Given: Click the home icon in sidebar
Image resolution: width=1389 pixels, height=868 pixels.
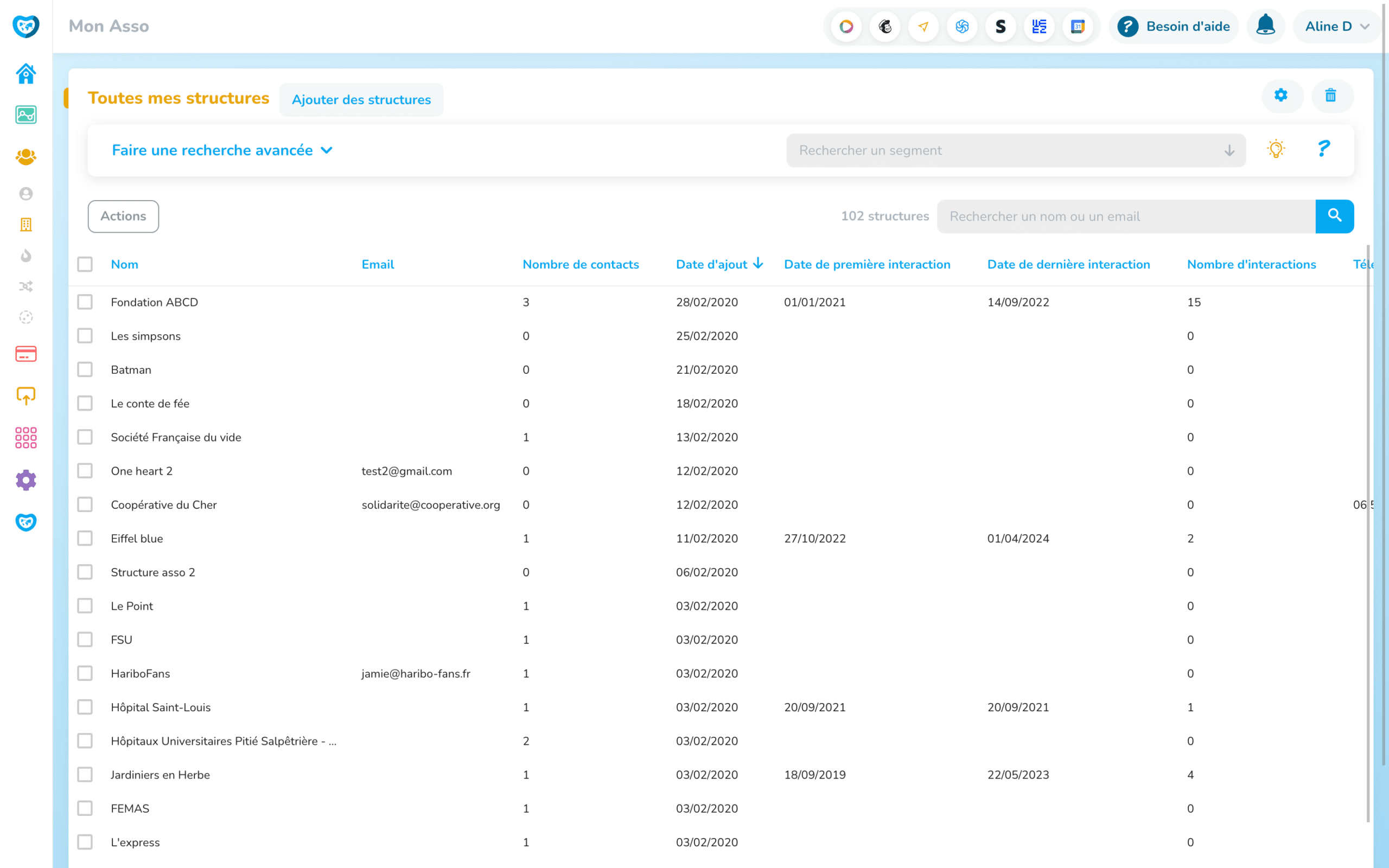Looking at the screenshot, I should [x=26, y=73].
